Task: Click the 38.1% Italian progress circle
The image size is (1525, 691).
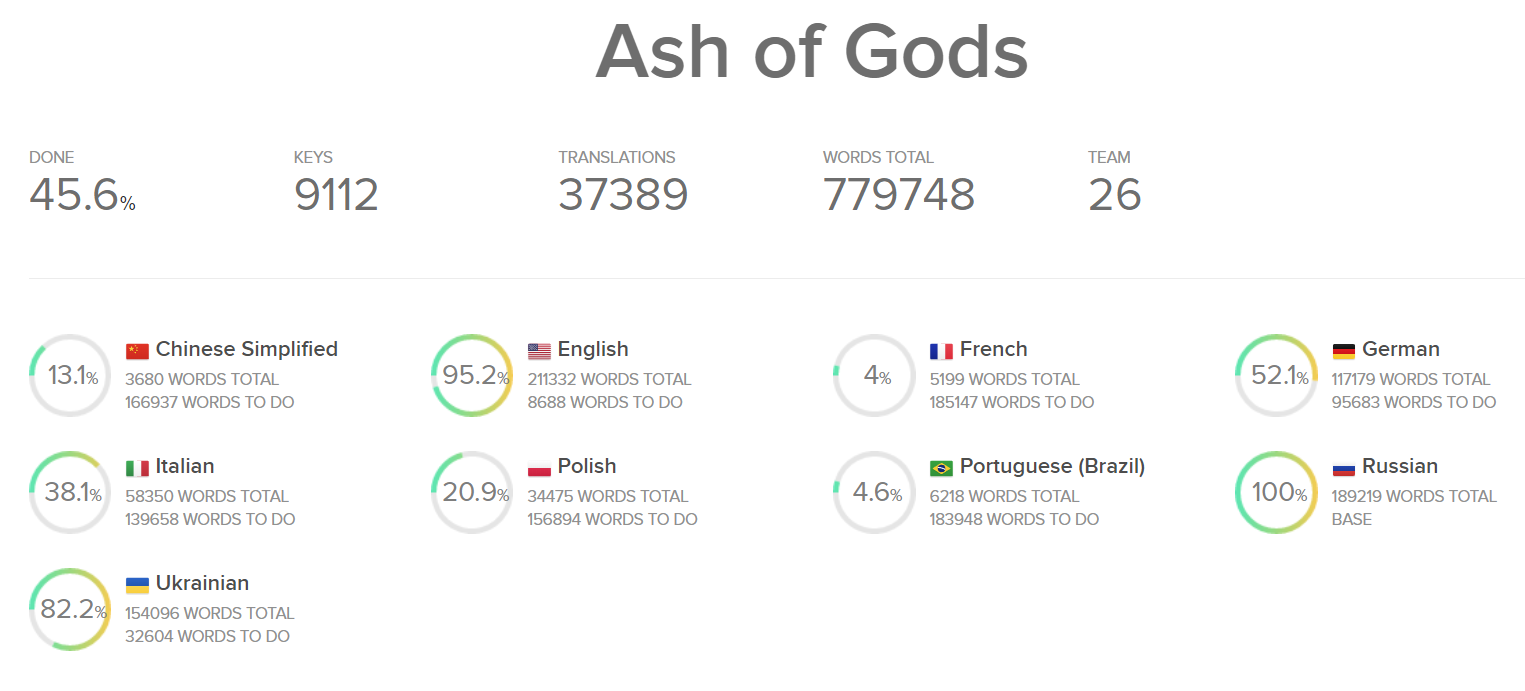Action: [x=70, y=493]
